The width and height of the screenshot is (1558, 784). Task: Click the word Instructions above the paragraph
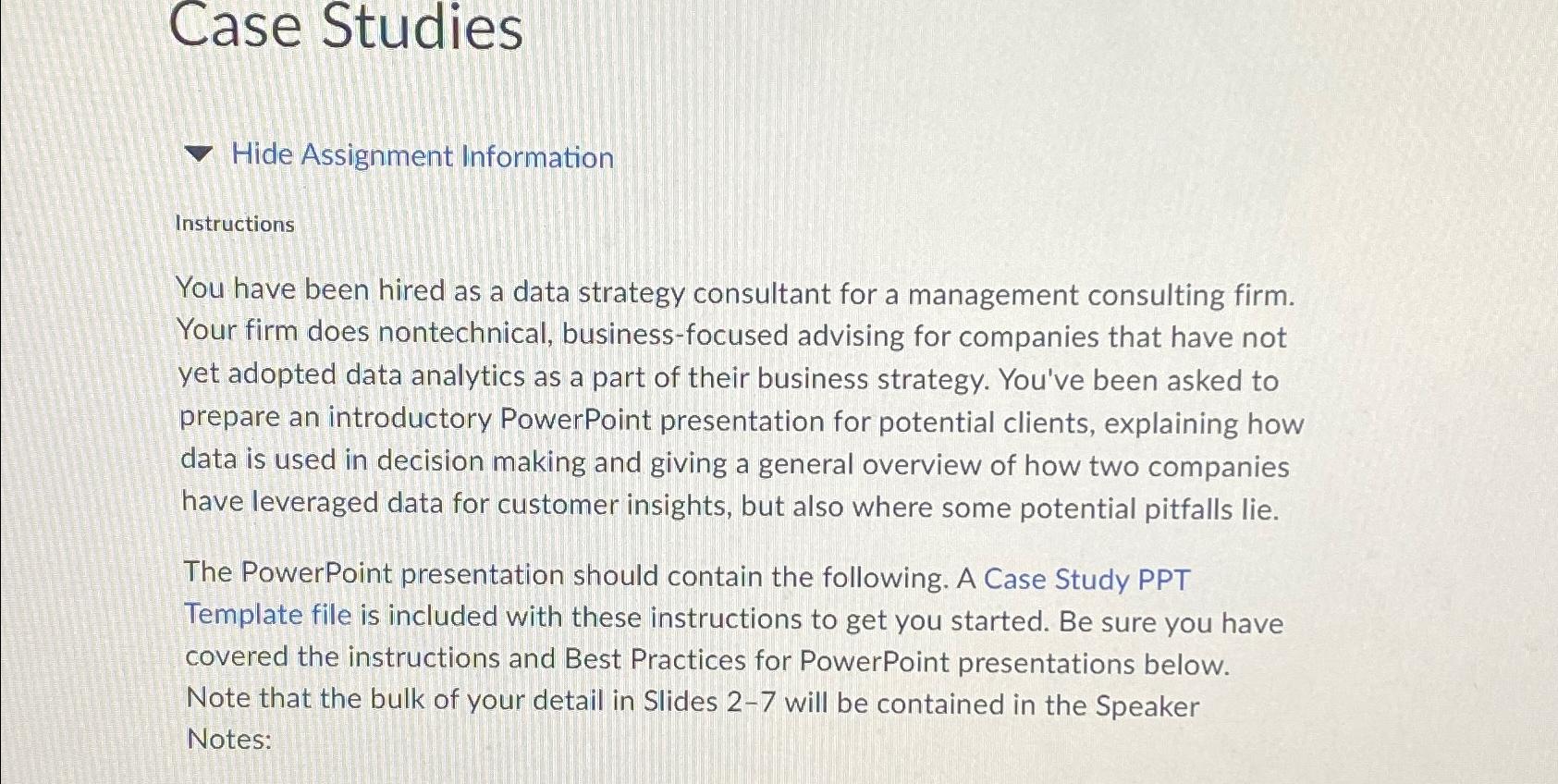(x=235, y=224)
